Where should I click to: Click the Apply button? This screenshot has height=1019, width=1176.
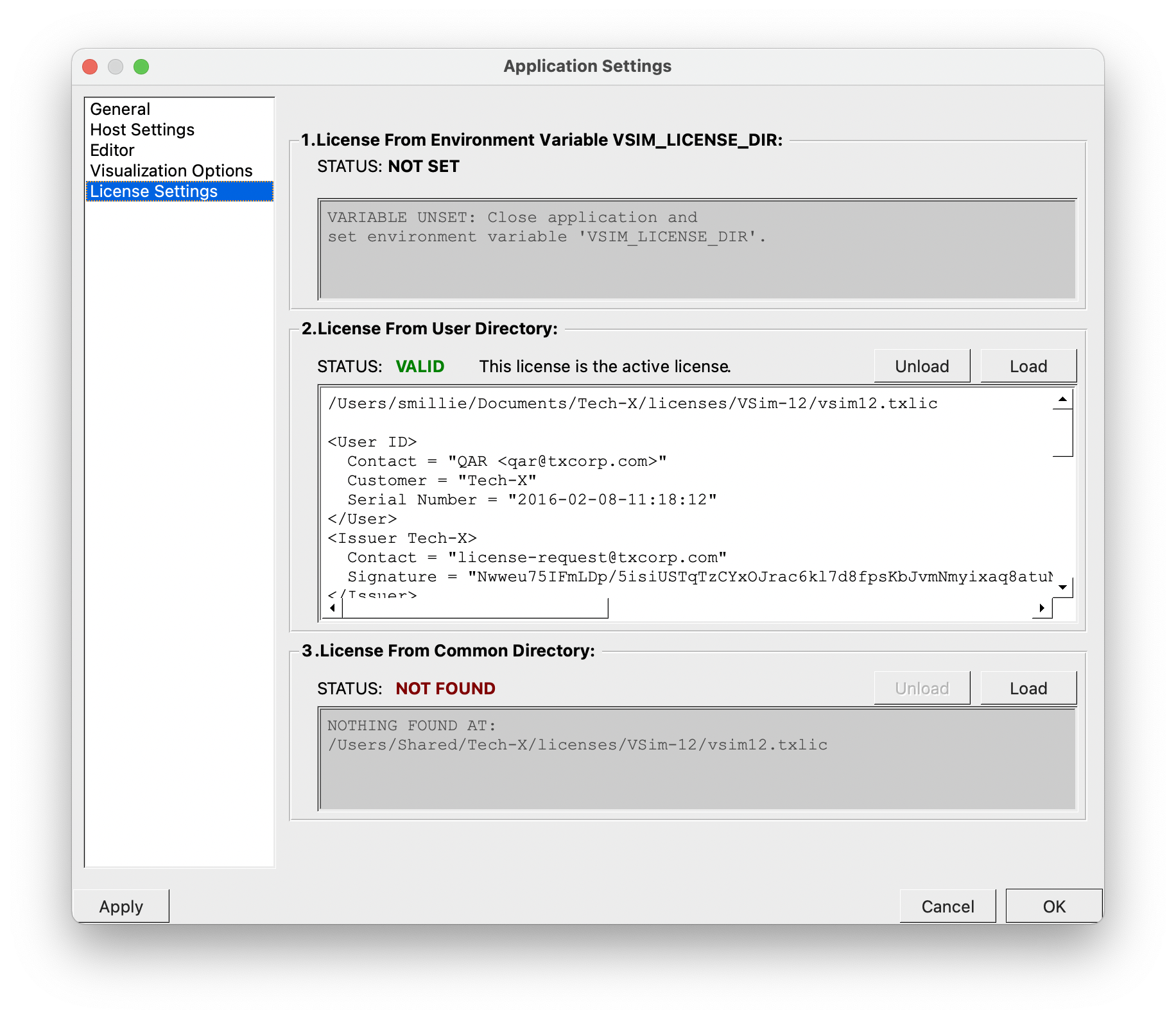pyautogui.click(x=121, y=906)
